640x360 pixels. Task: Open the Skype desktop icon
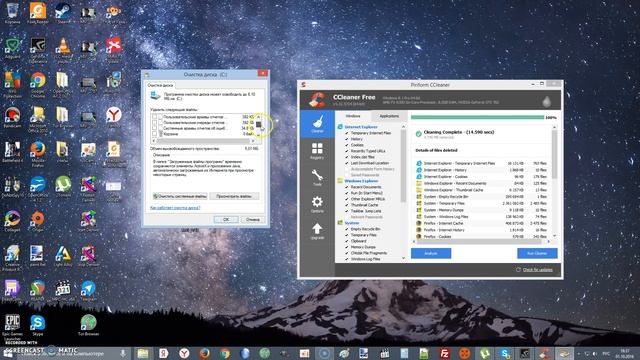[x=38, y=325]
